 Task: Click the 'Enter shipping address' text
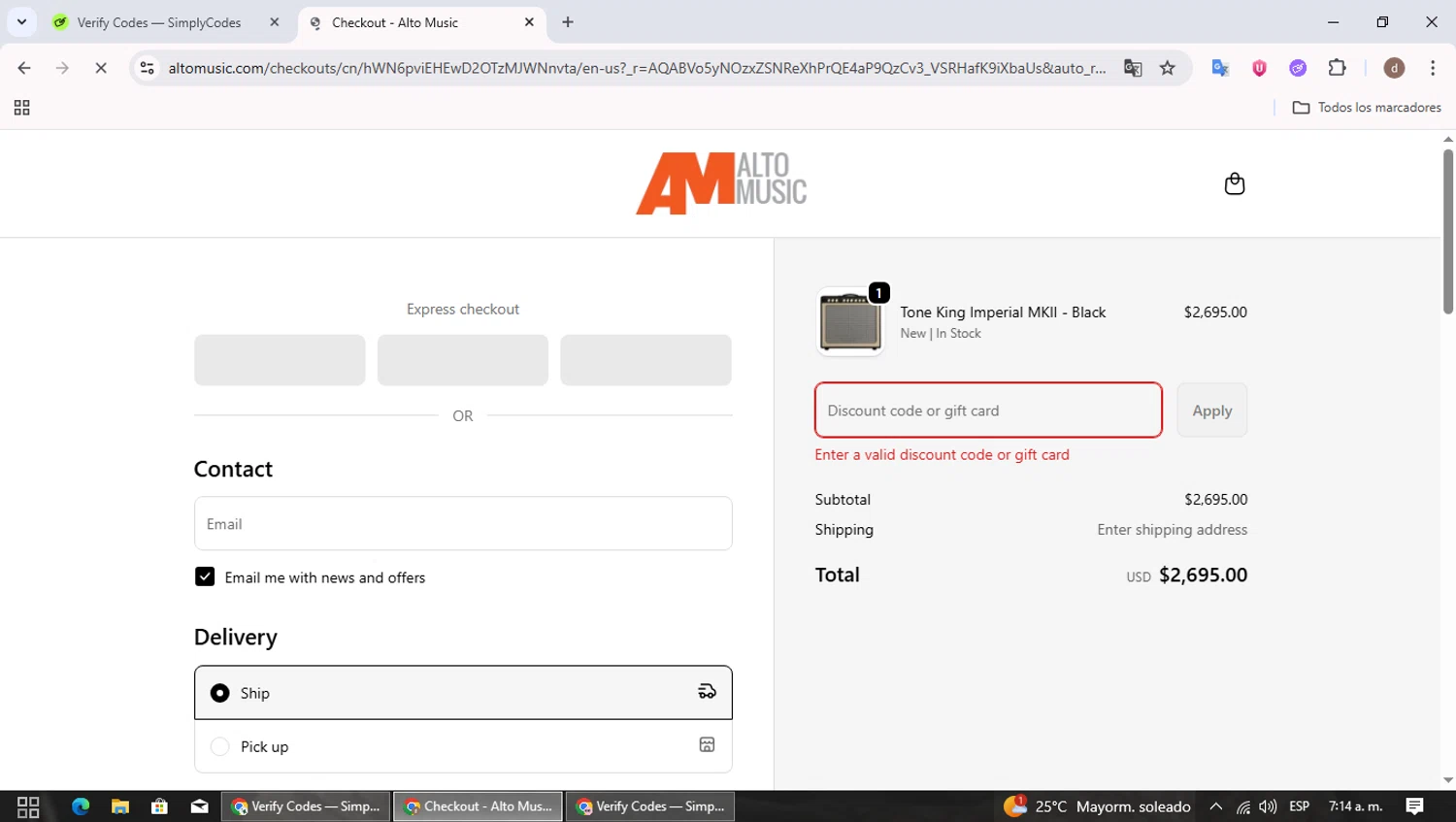pos(1172,529)
